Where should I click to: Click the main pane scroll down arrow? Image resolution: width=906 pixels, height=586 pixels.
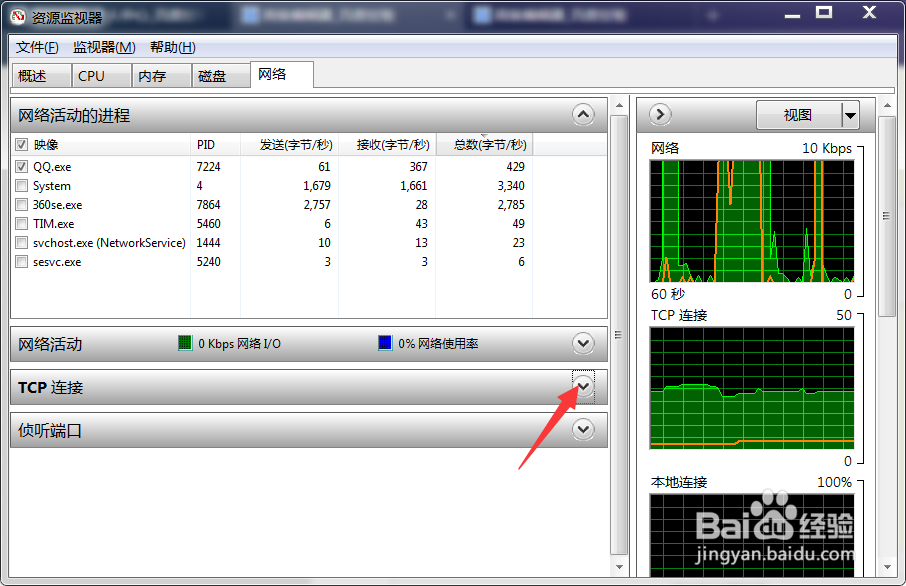pos(619,567)
